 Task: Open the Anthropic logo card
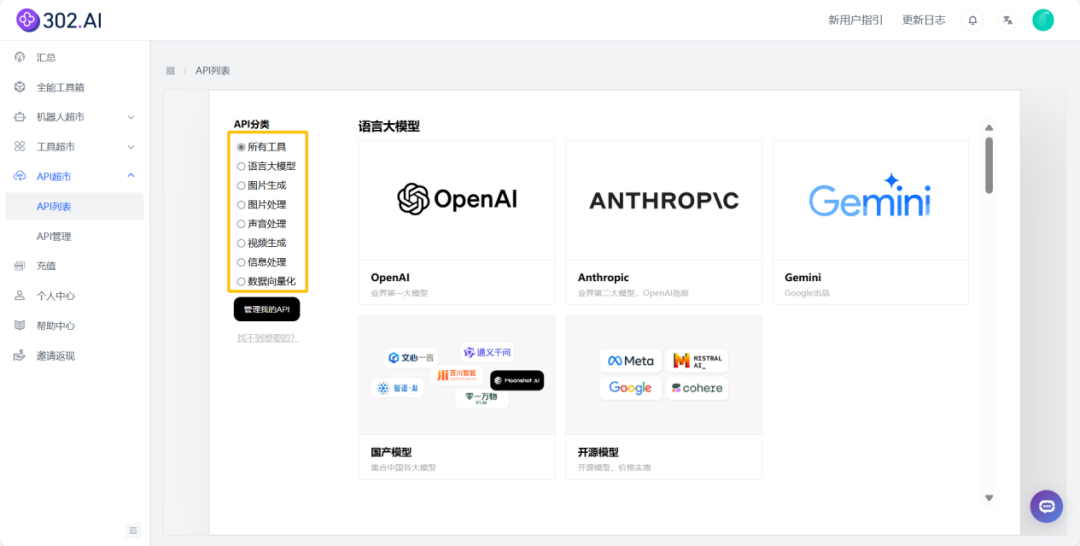[664, 200]
